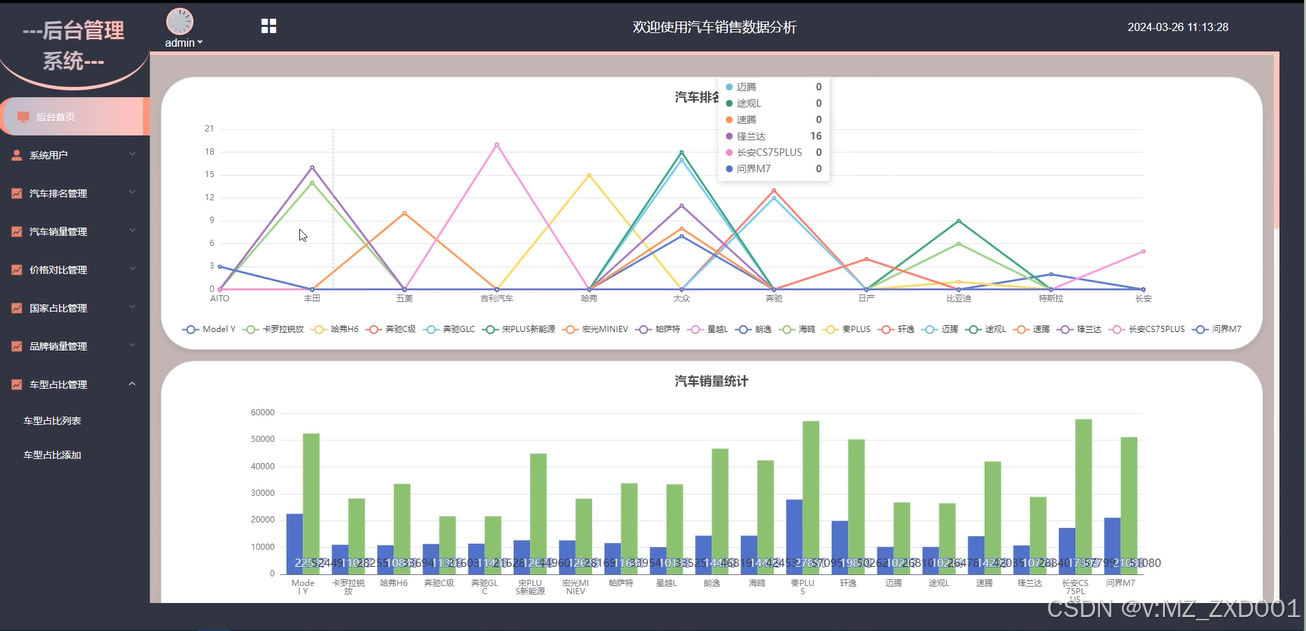
Task: Toggle the Model Y legend series
Action: 209,329
